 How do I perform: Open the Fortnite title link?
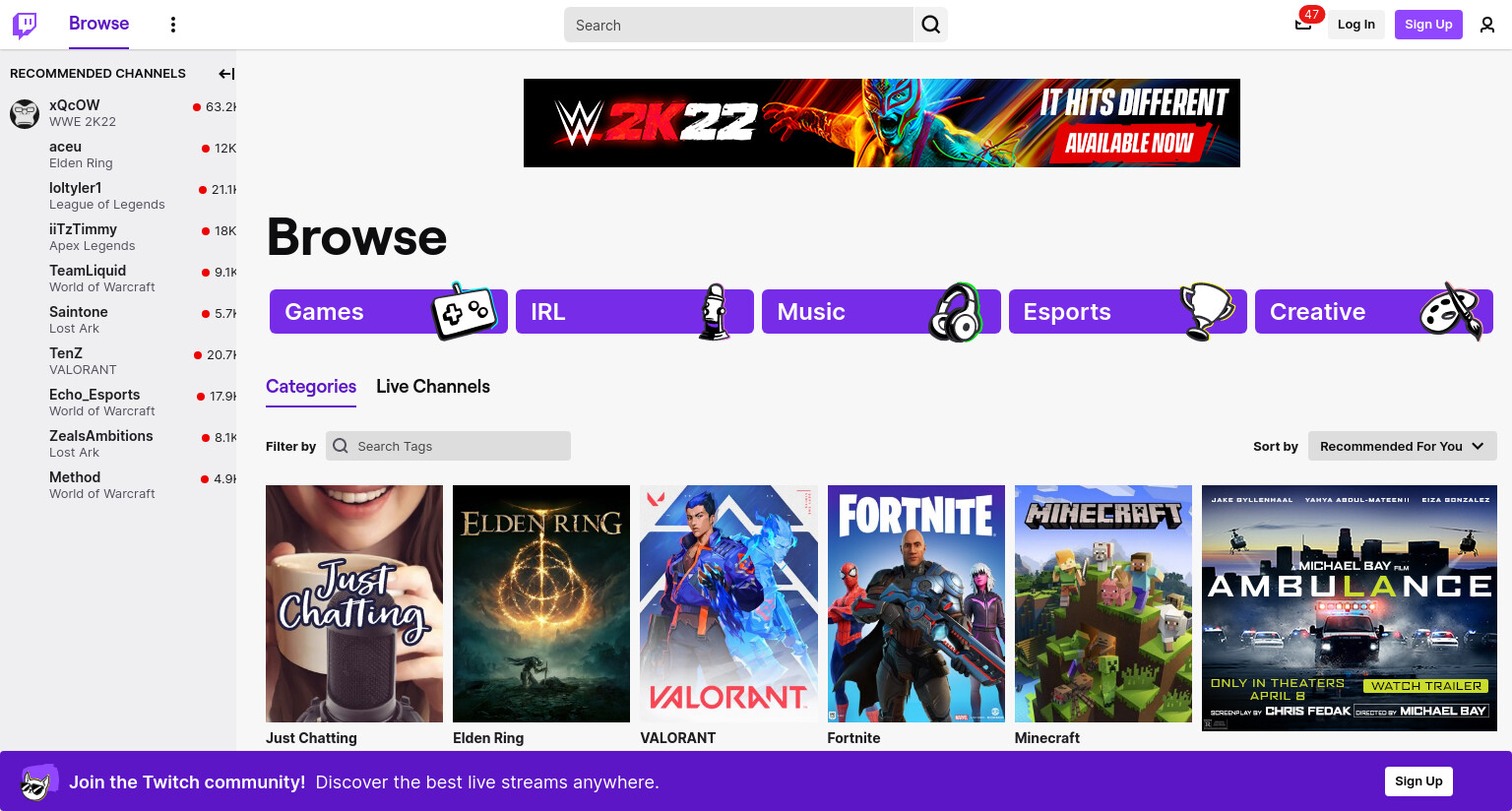[853, 738]
